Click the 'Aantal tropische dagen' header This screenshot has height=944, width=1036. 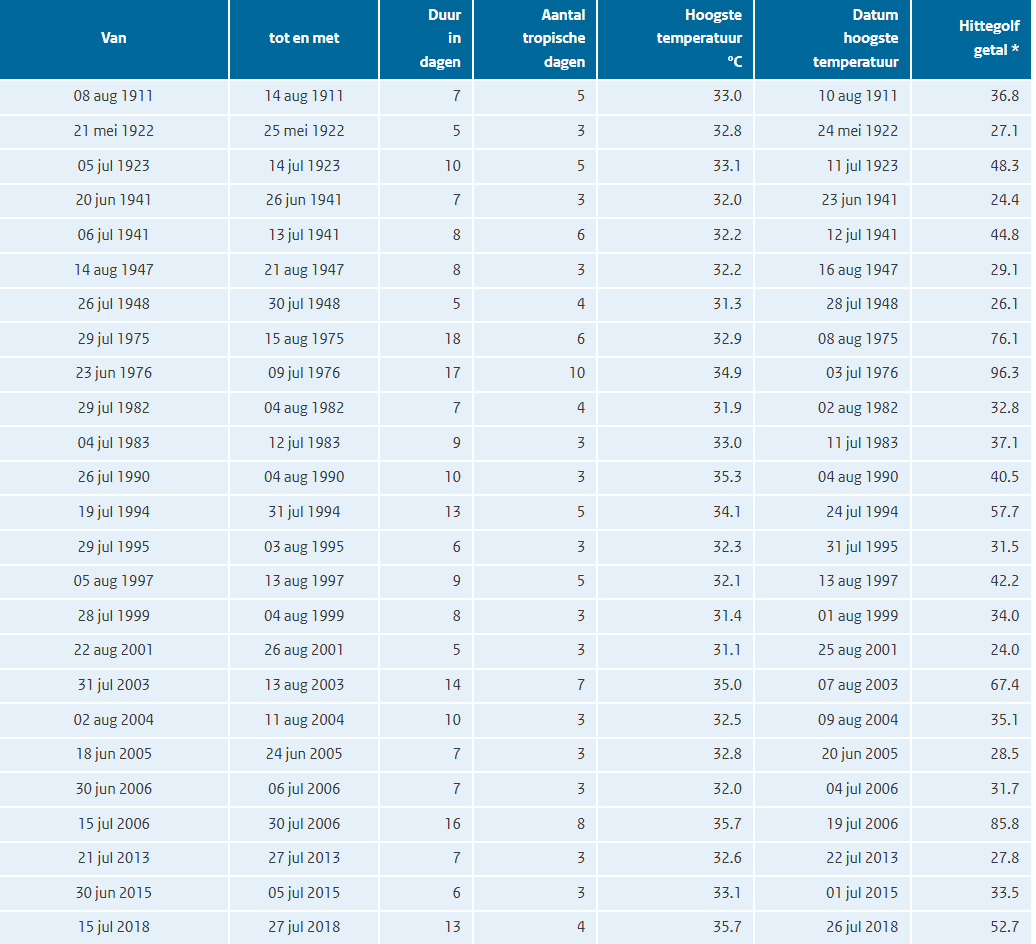(x=553, y=38)
